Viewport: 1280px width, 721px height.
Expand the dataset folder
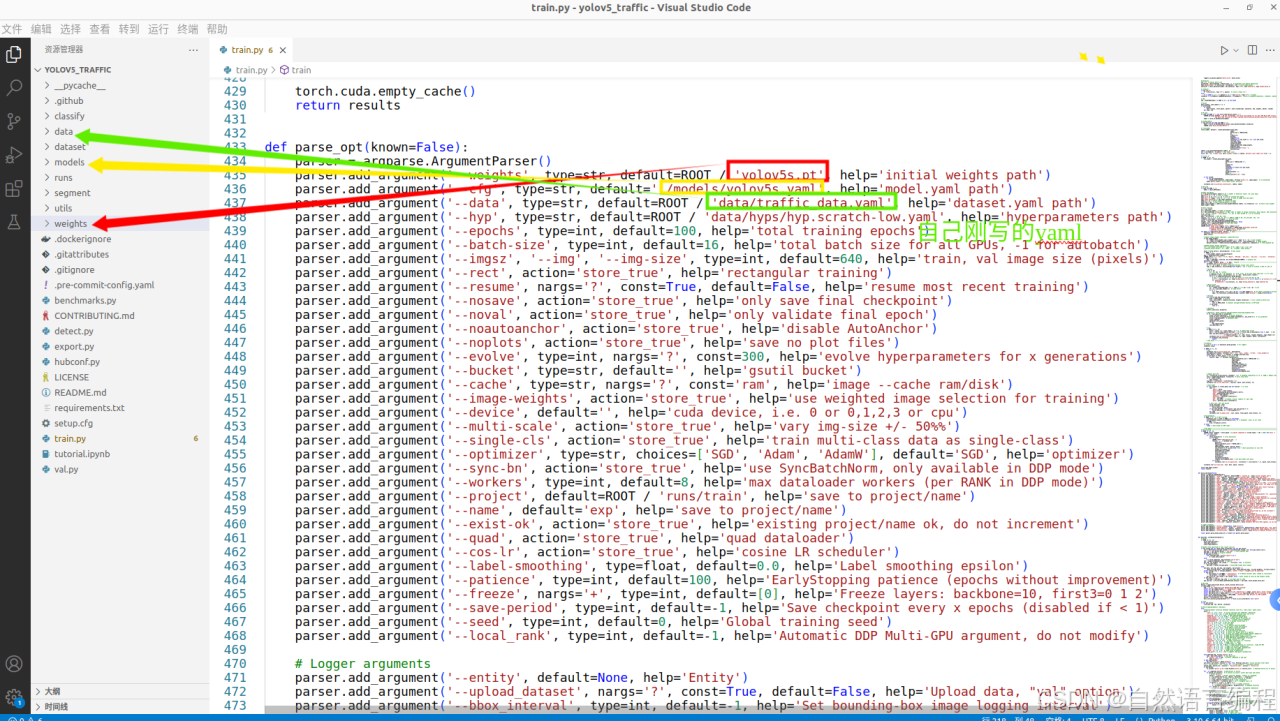click(x=120, y=147)
